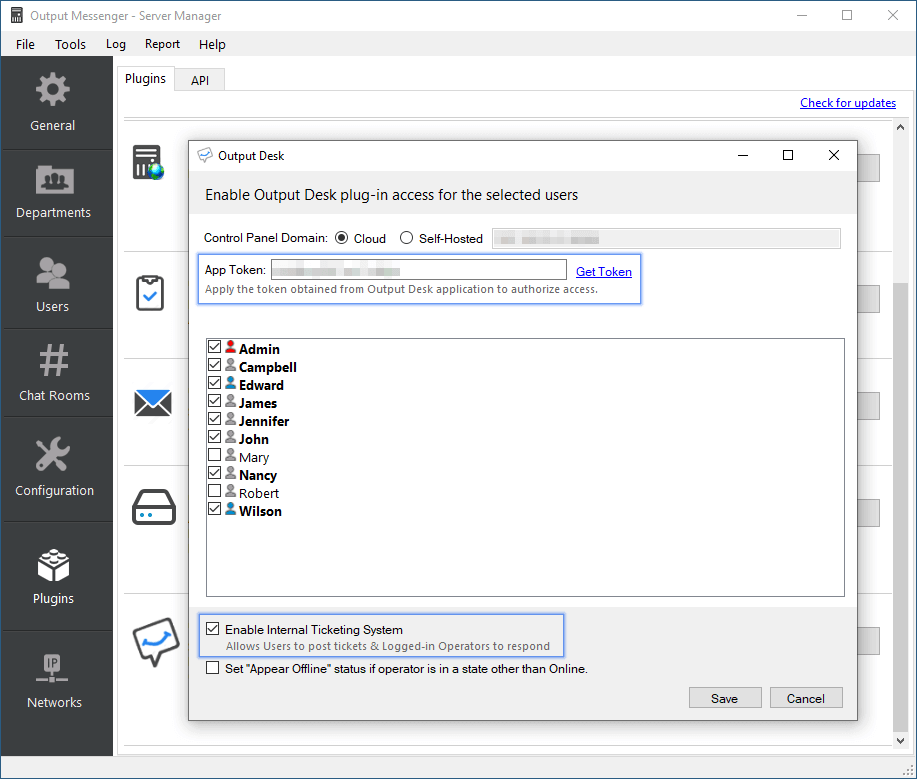Click the Output Desk dialog title icon
The height and width of the screenshot is (779, 917).
tap(205, 155)
